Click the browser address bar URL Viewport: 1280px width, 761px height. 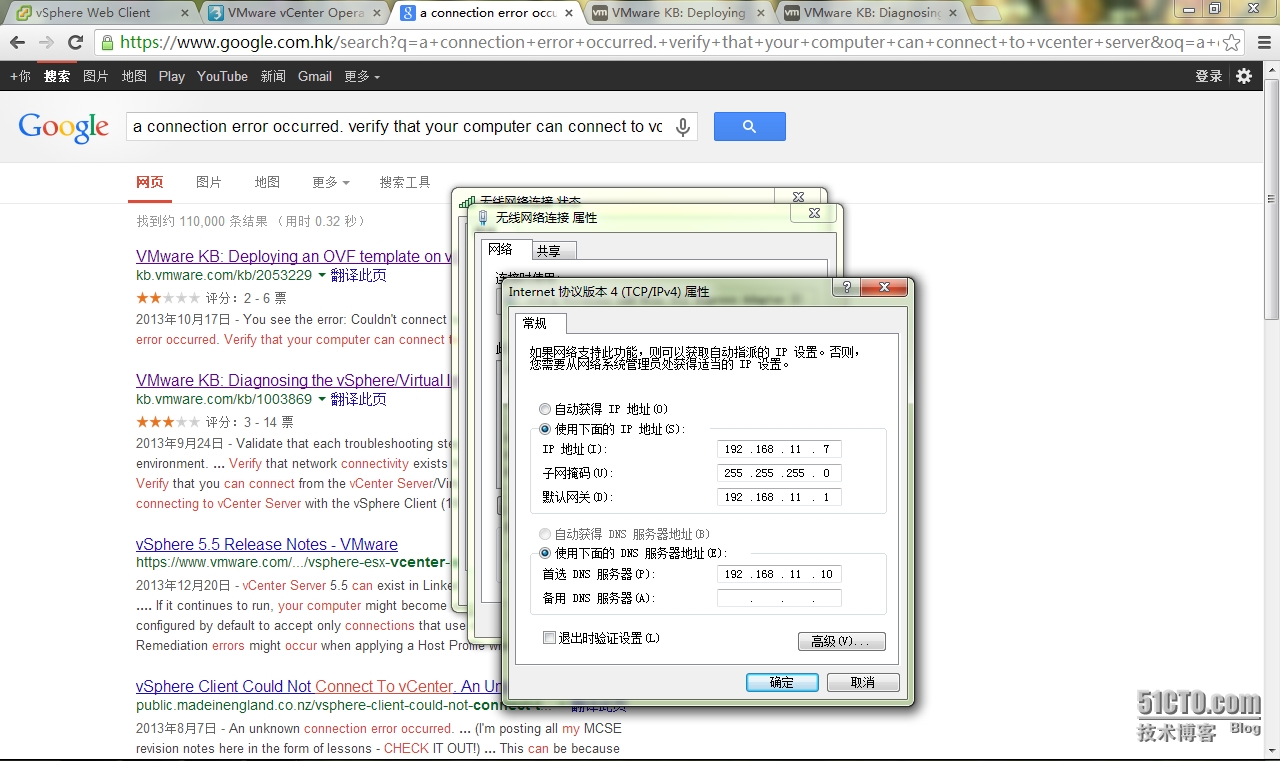click(668, 43)
